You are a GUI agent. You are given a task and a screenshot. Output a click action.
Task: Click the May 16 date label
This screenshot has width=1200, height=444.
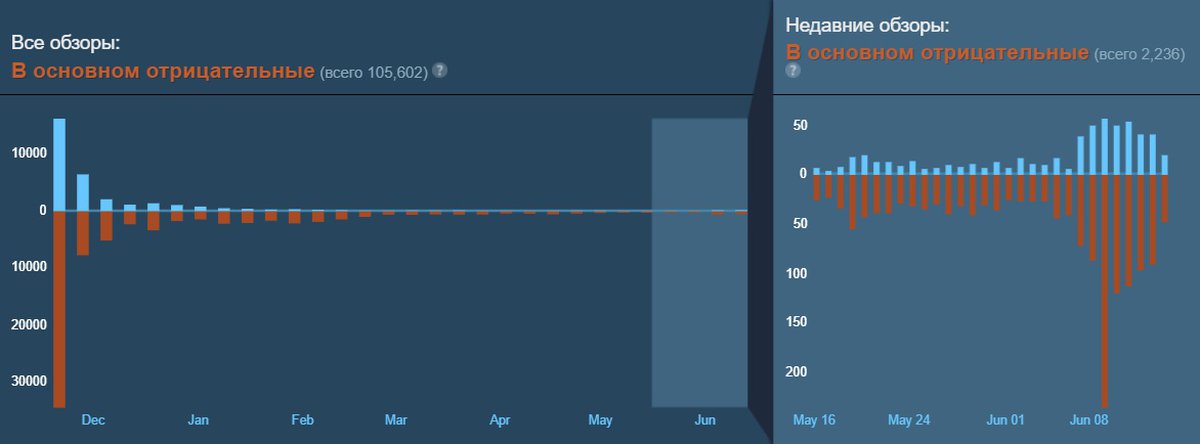click(x=815, y=420)
